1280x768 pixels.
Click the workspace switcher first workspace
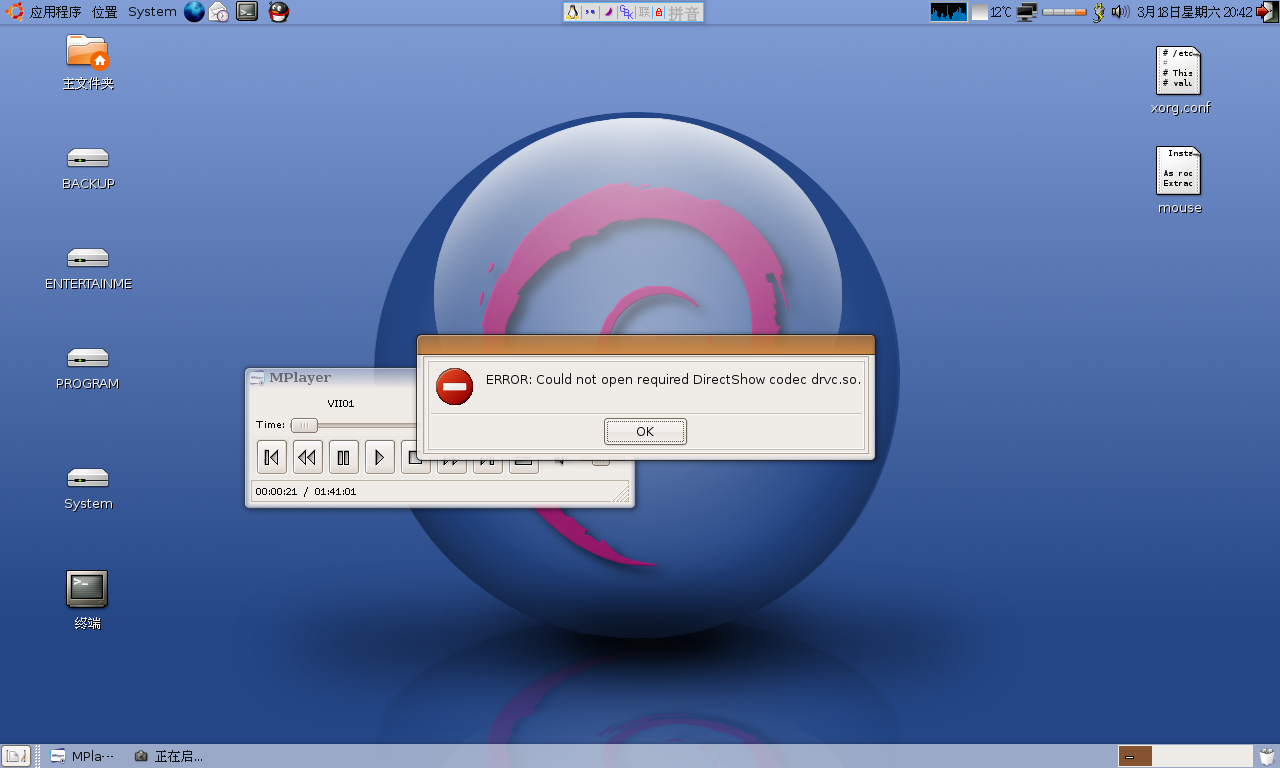point(1135,756)
